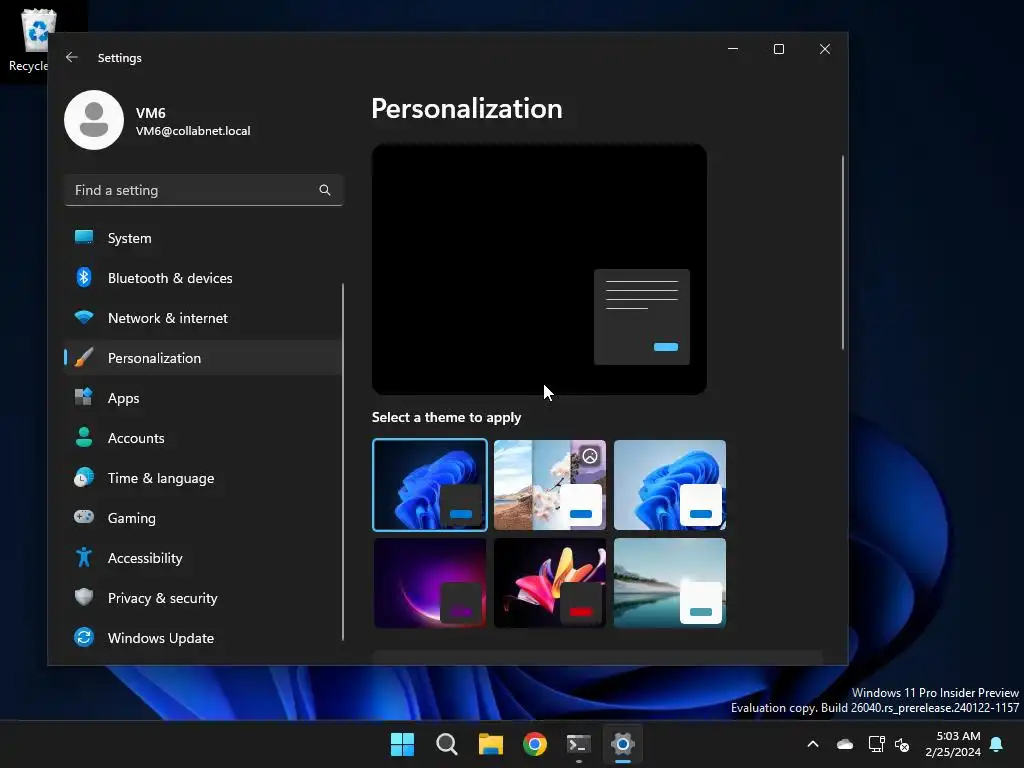This screenshot has height=768, width=1024.
Task: Click the Privacy & security shield icon
Action: (x=84, y=597)
